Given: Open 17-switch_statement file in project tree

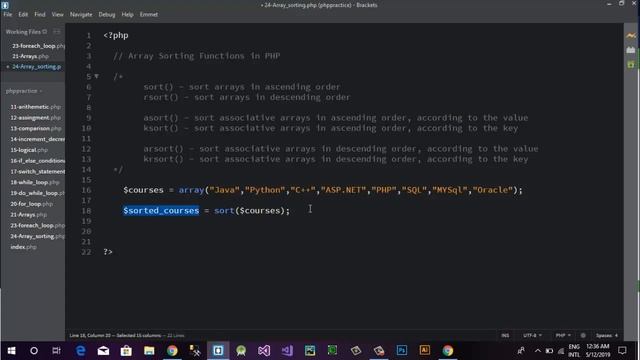Looking at the screenshot, I should pos(37,171).
